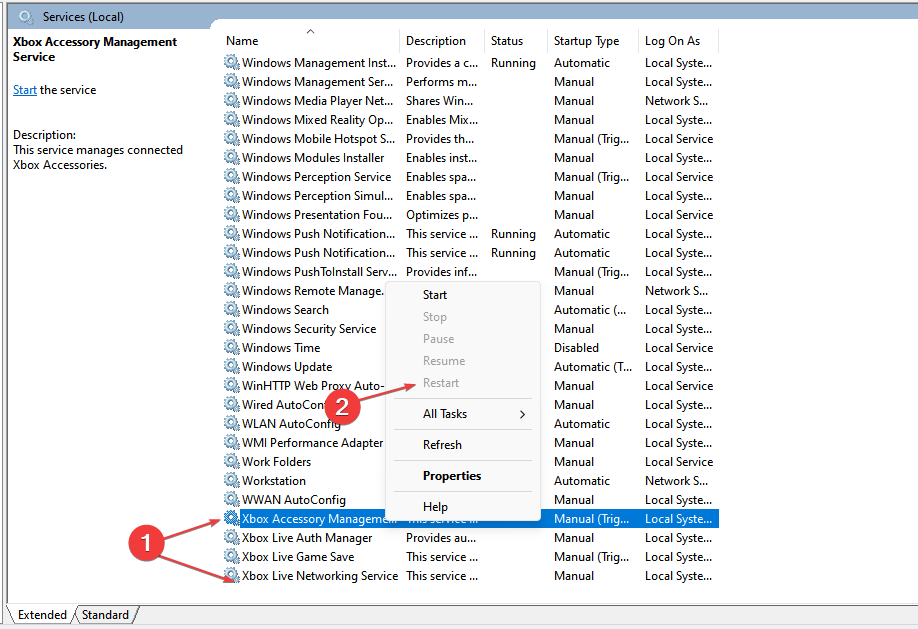Click the 'Shares Win...' description cell

pos(440,101)
